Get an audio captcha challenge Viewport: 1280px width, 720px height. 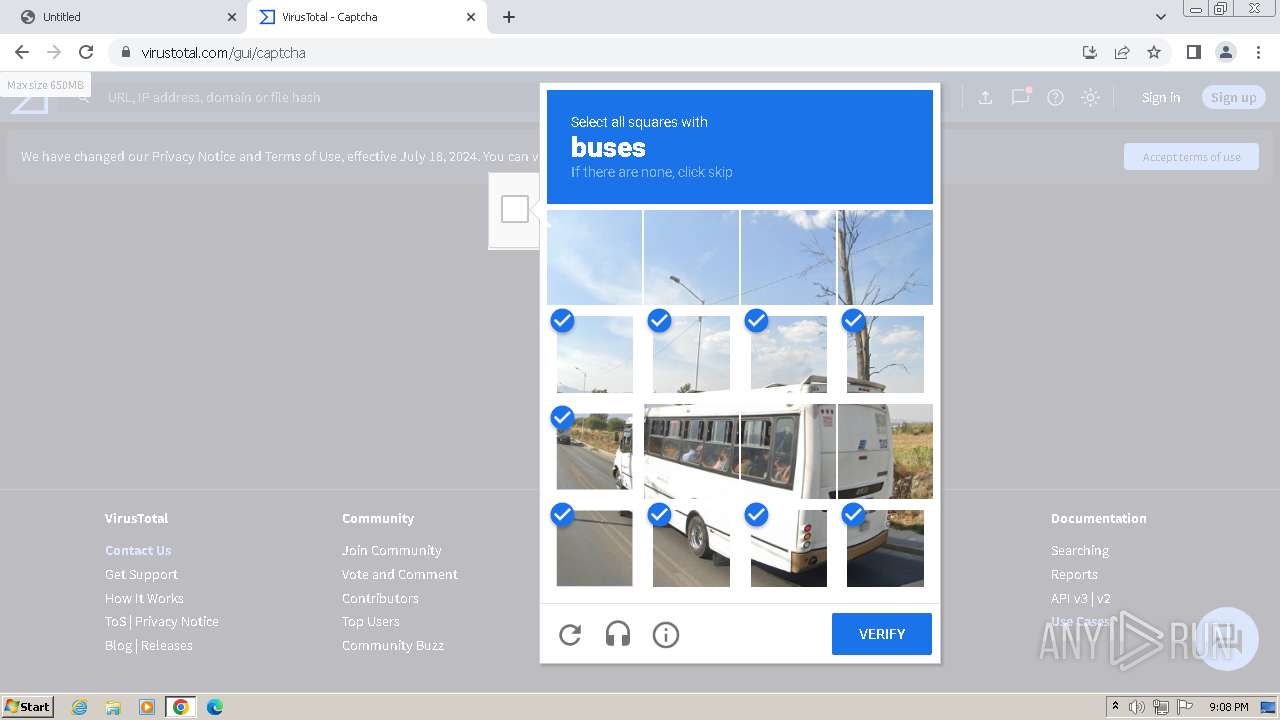point(618,634)
